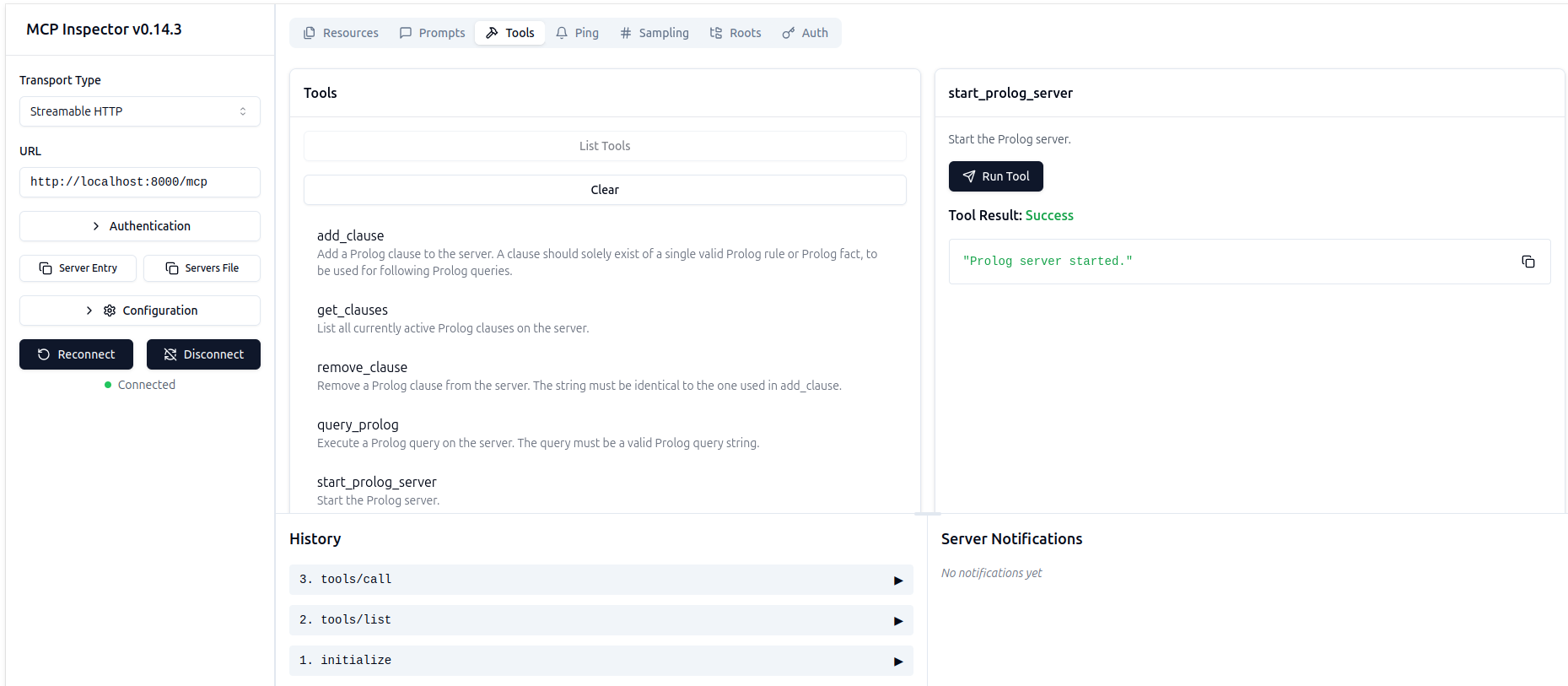Screen dimensions: 1568x686
Task: Copy the Servers File
Action: pyautogui.click(x=202, y=268)
